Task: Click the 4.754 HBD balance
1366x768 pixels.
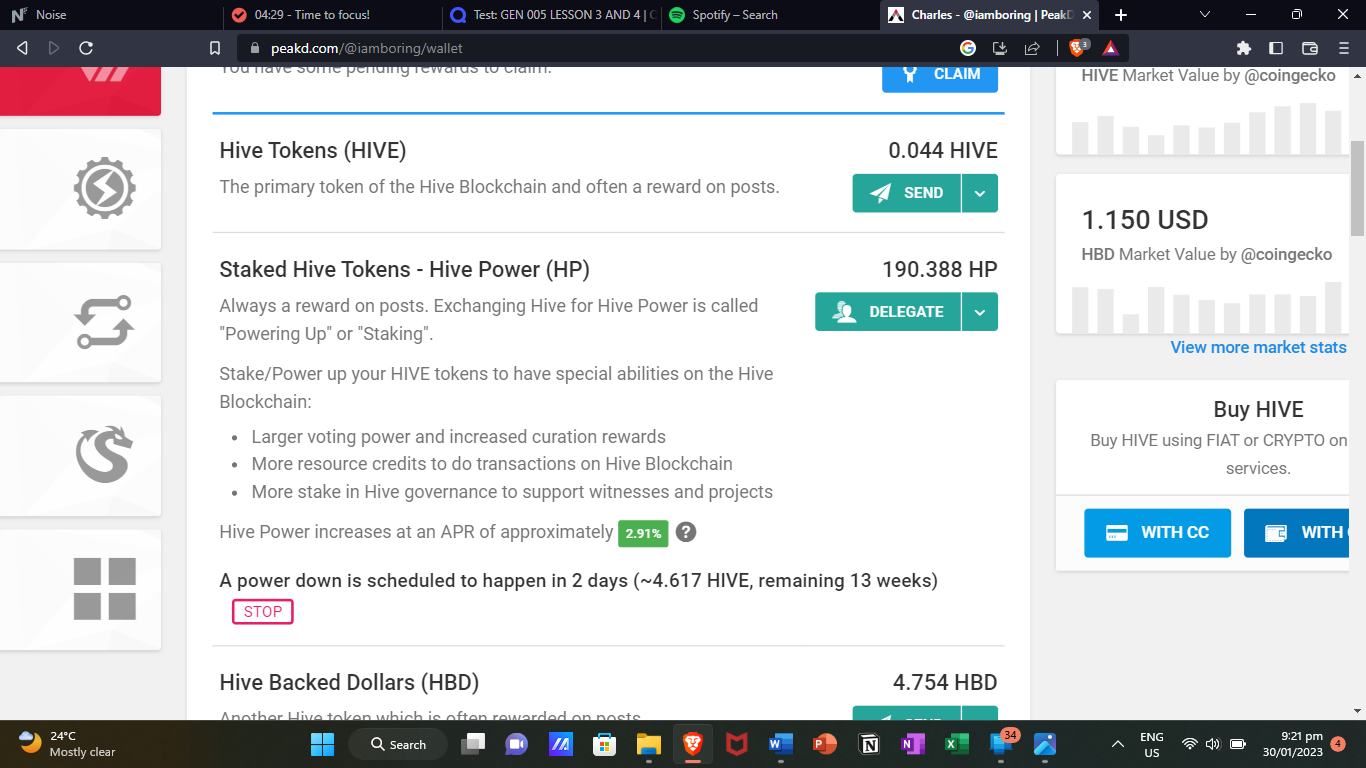Action: [945, 683]
